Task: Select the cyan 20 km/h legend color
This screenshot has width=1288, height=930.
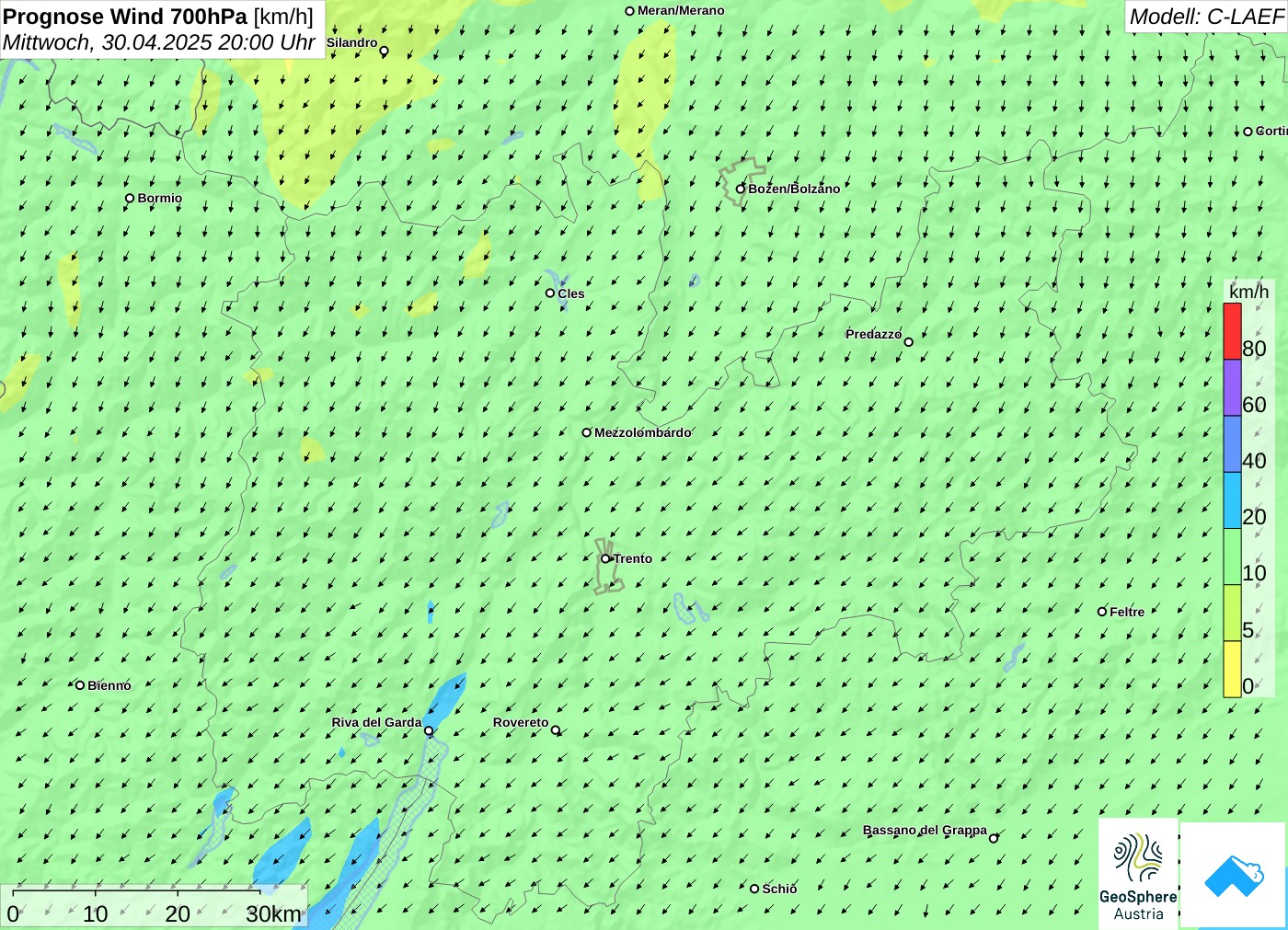Action: click(x=1232, y=499)
